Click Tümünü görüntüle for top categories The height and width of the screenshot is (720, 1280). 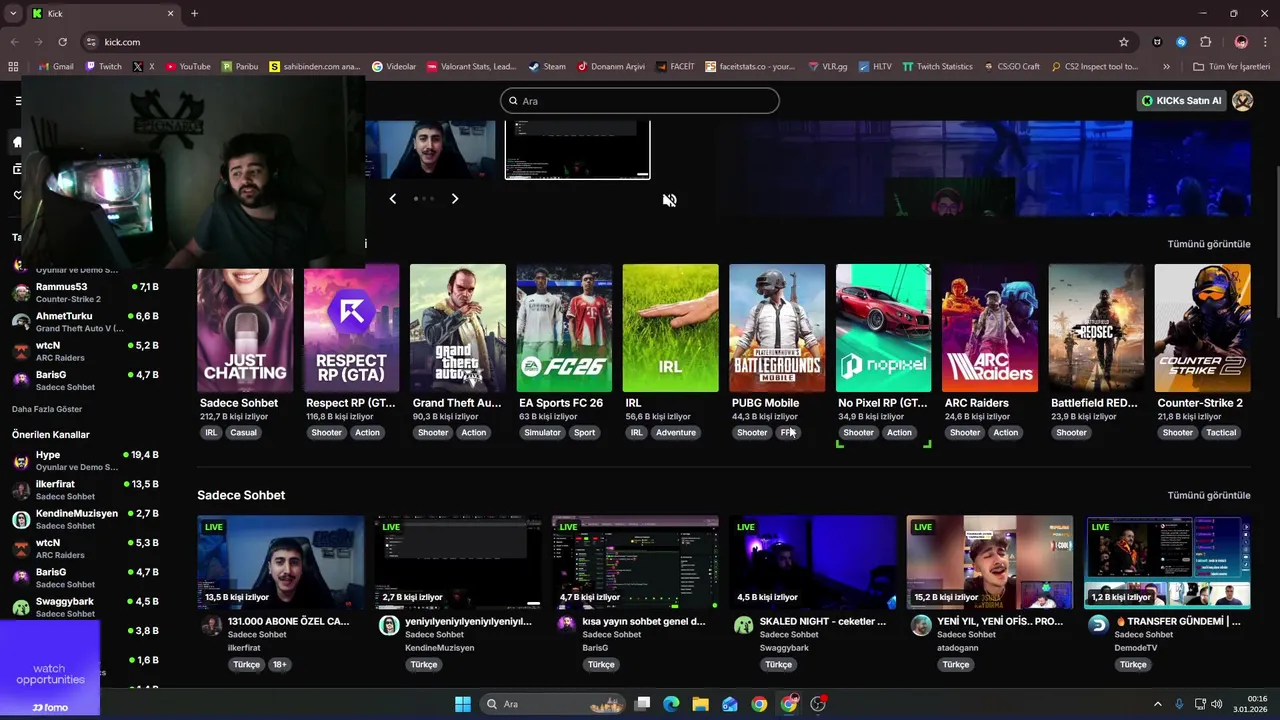click(x=1209, y=244)
